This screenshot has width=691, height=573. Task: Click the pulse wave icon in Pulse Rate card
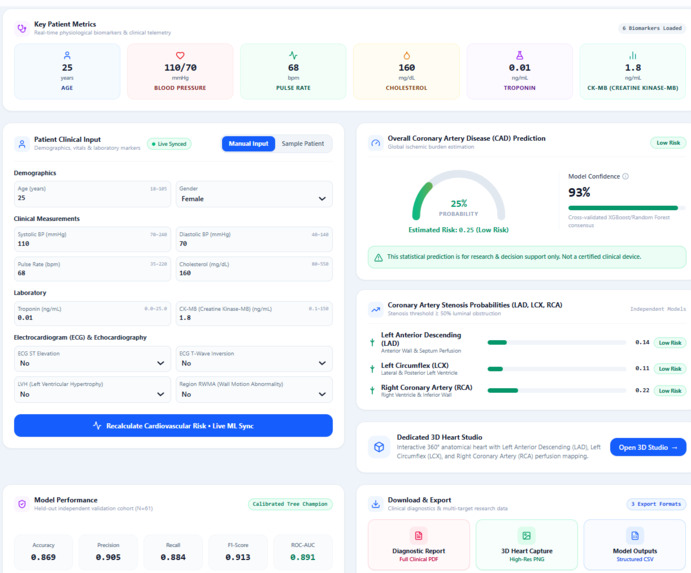(x=293, y=55)
